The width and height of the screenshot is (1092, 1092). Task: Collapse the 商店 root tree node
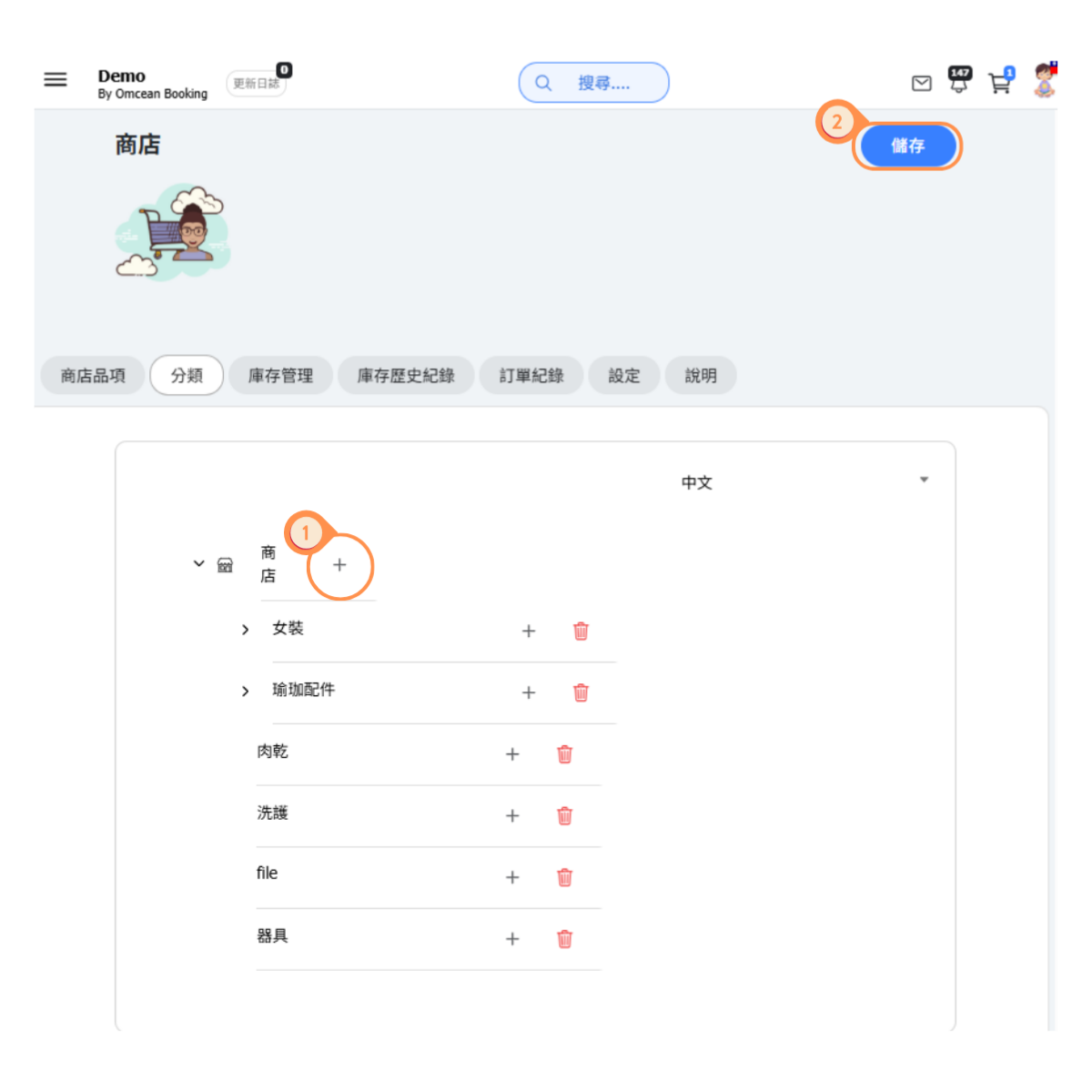pyautogui.click(x=198, y=564)
